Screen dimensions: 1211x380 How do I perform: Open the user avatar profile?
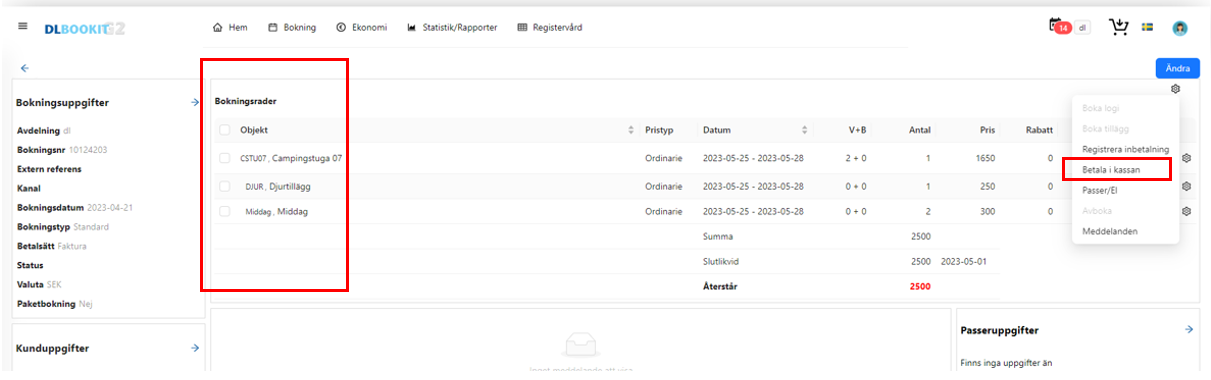point(1180,28)
